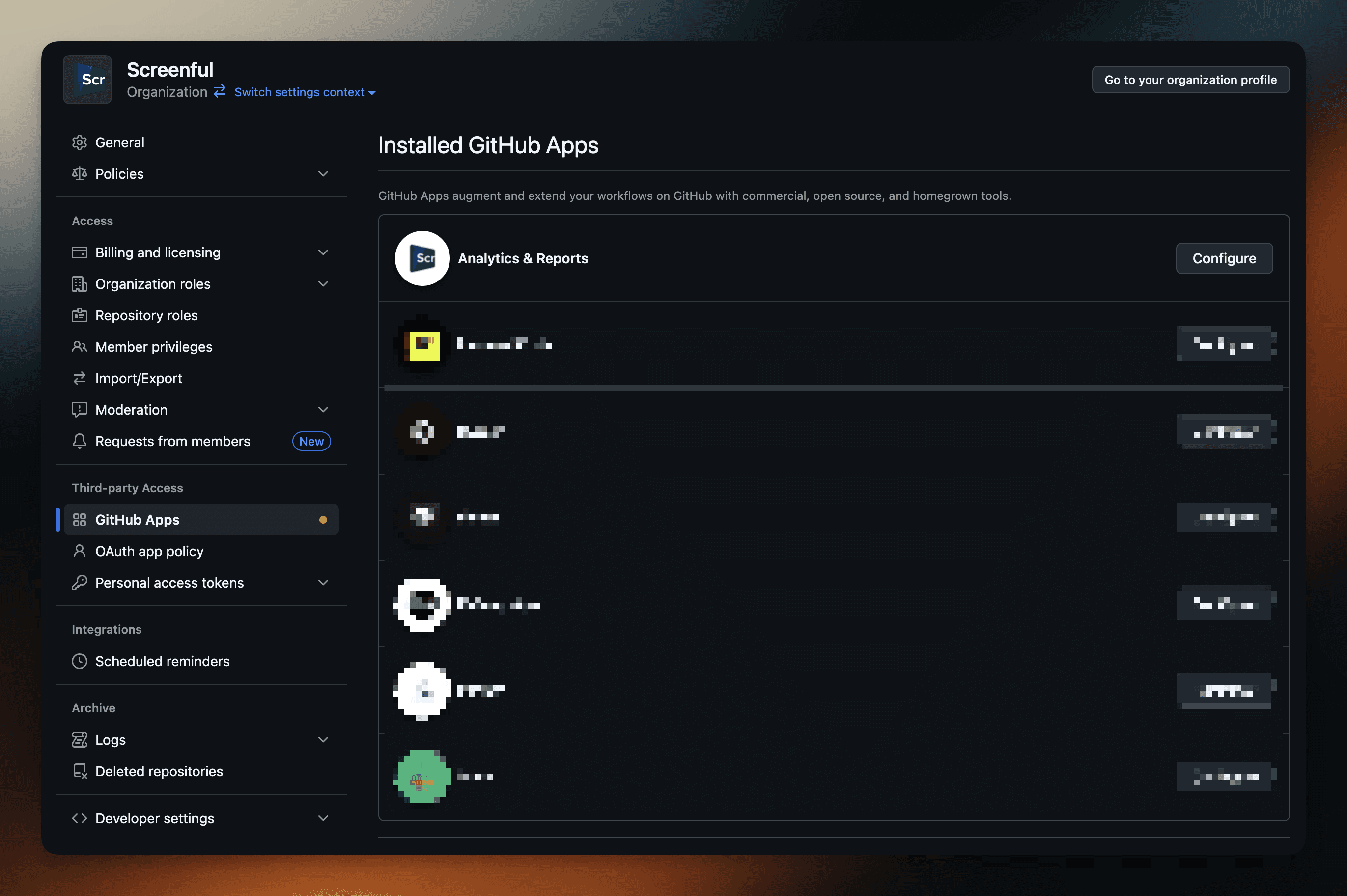Viewport: 1347px width, 896px height.
Task: Click the Scheduled reminders clock icon
Action: (80, 661)
